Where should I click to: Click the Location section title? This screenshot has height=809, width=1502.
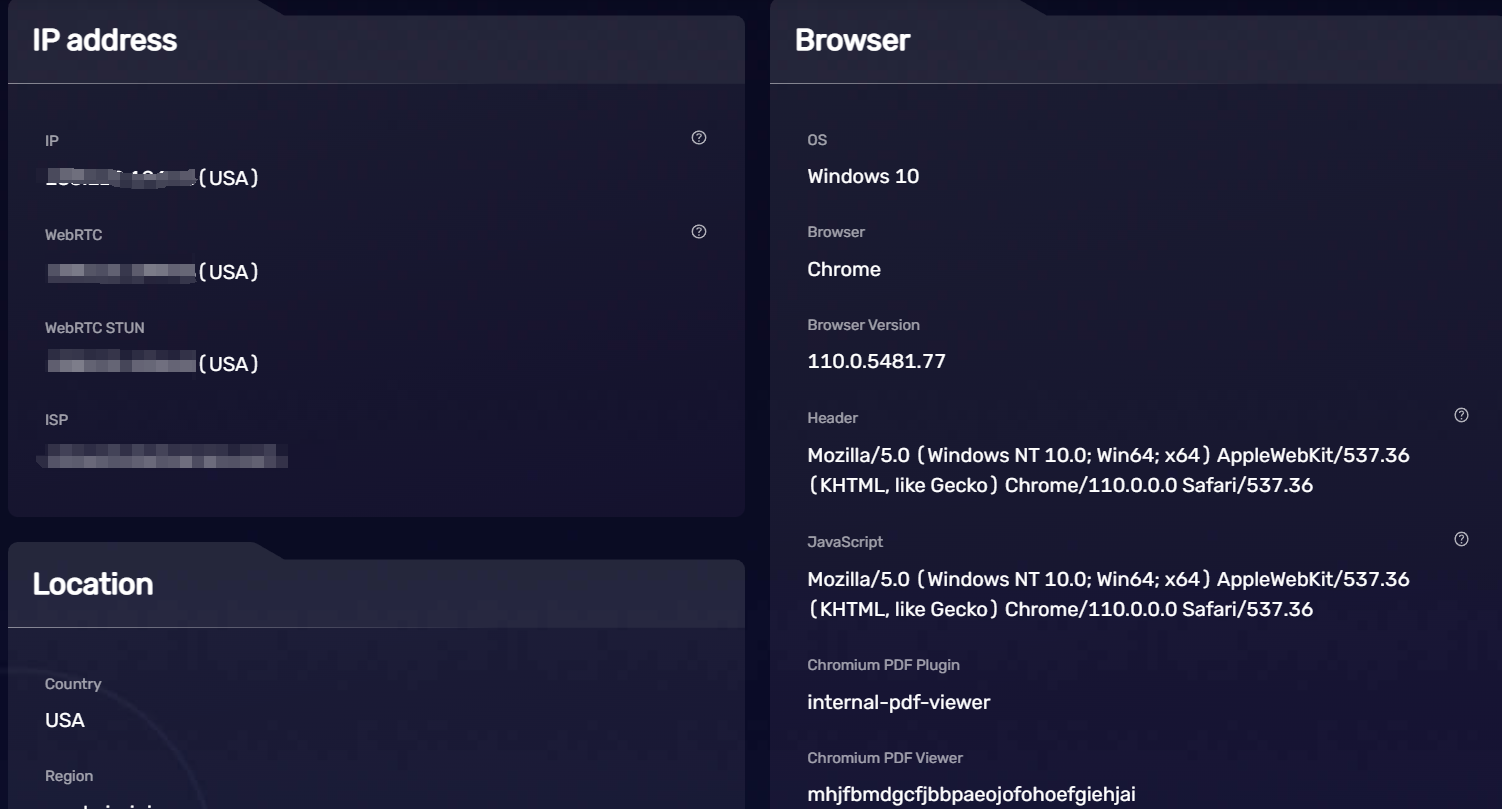click(92, 584)
